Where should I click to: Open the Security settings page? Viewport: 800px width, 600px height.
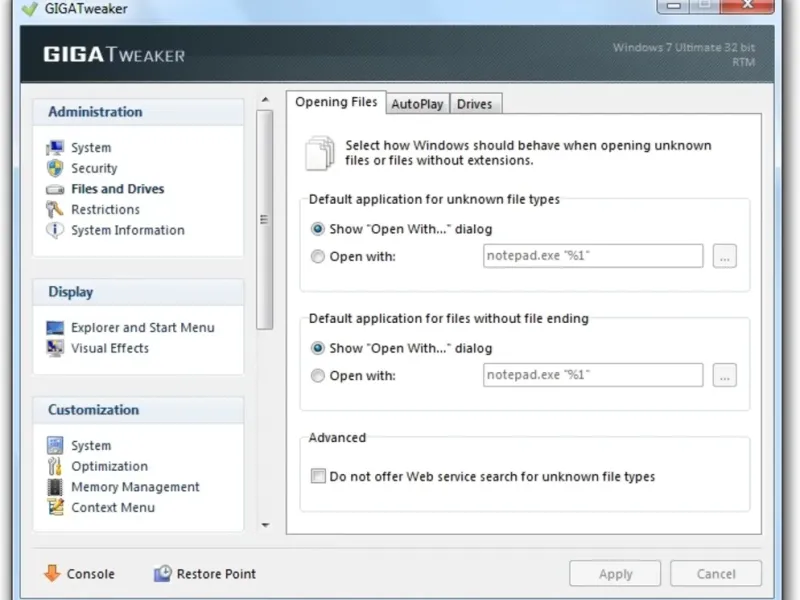94,168
